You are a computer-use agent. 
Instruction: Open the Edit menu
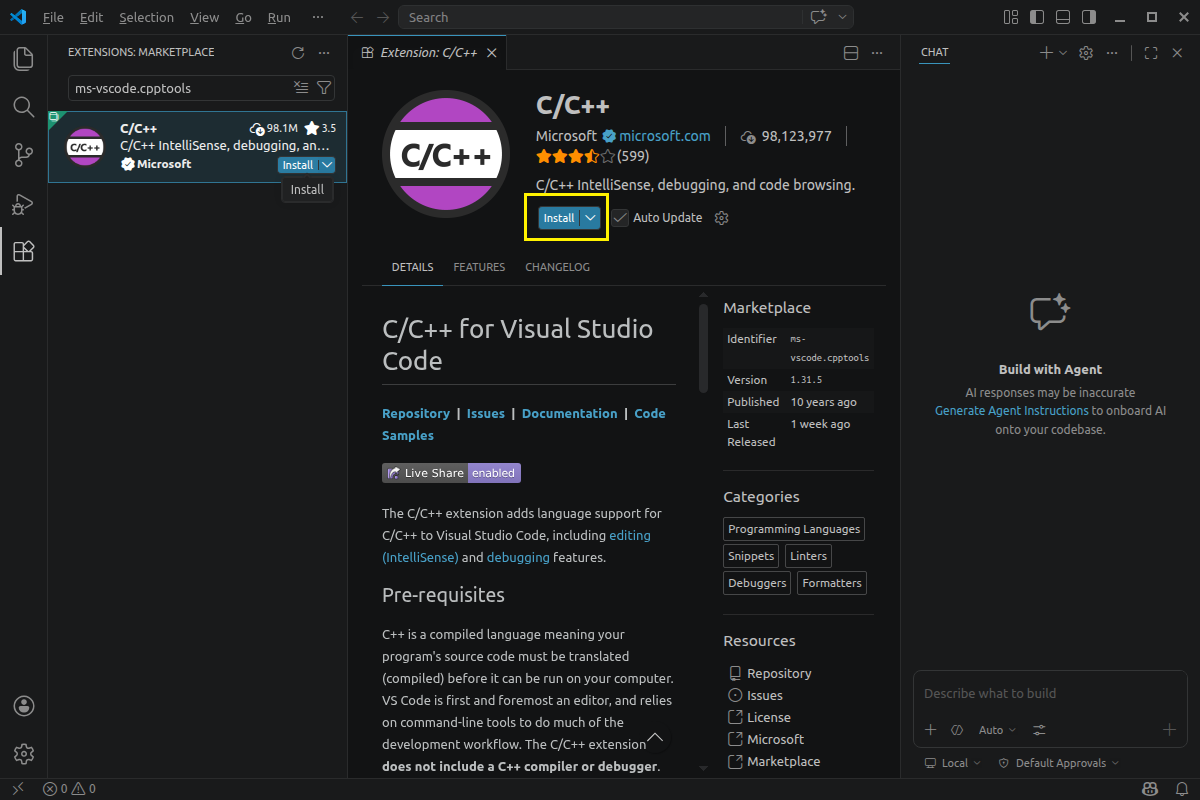coord(91,17)
